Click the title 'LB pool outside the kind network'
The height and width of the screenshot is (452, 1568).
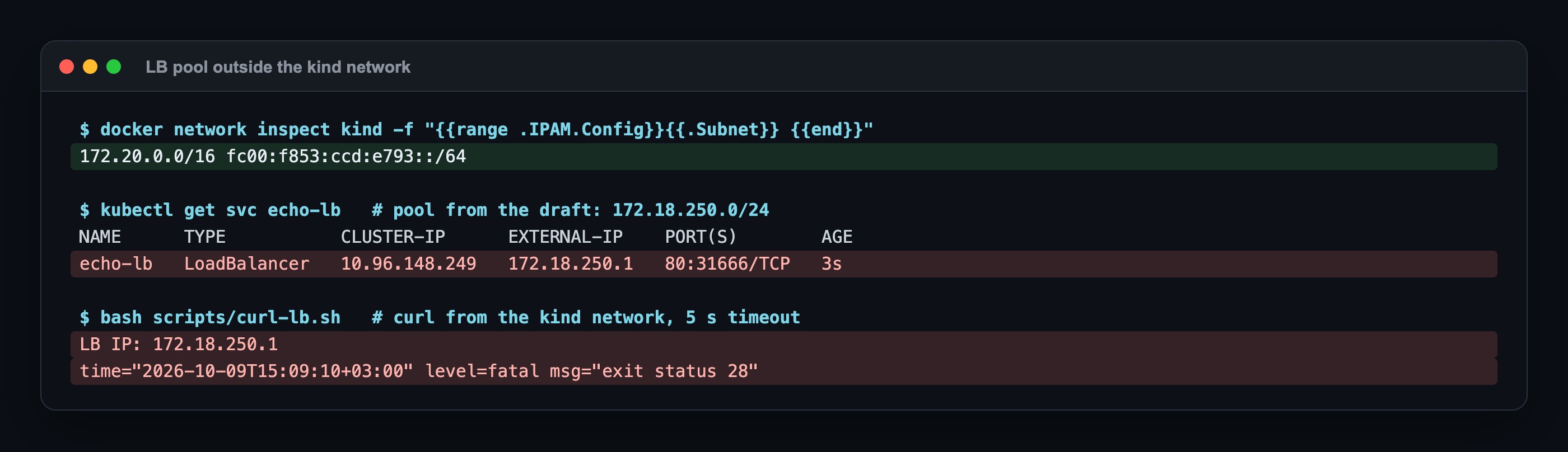tap(278, 67)
